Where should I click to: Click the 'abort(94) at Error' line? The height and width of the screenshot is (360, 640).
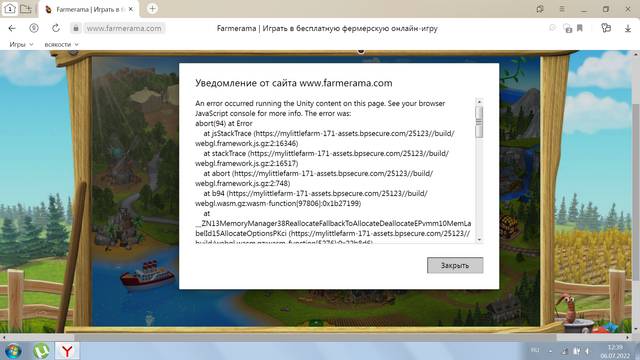coord(224,123)
